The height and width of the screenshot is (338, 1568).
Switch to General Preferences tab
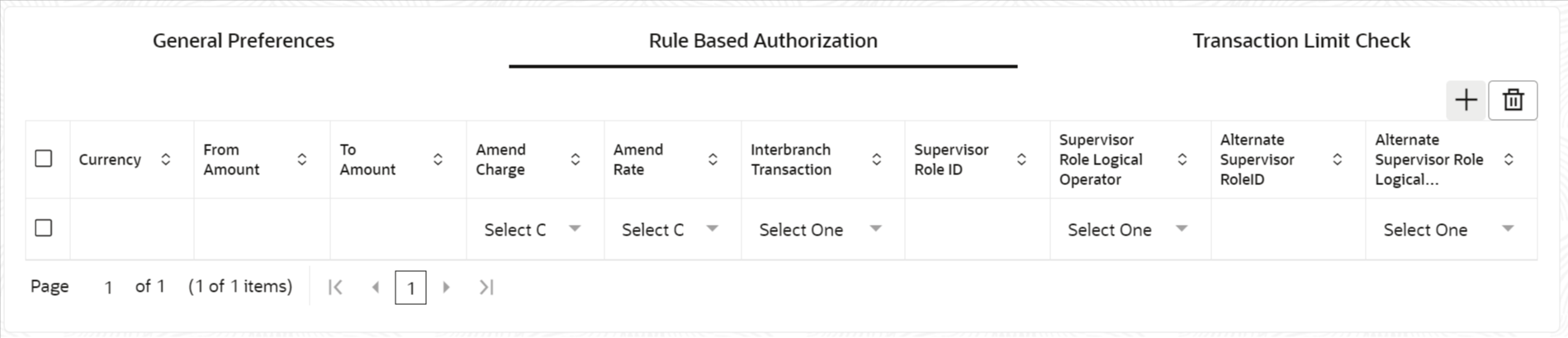click(244, 40)
